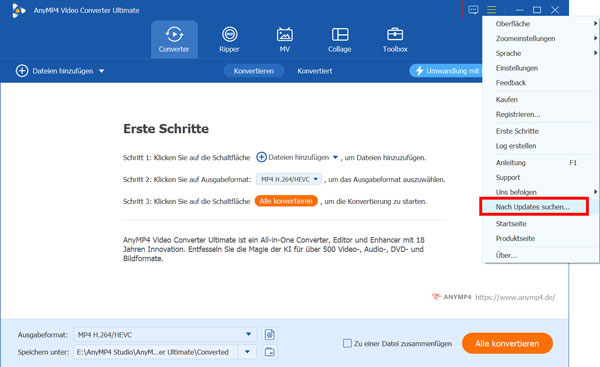Image resolution: width=600 pixels, height=367 pixels.
Task: Open the MV tab
Action: 285,39
